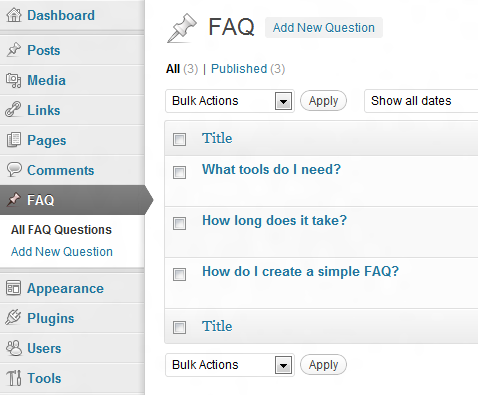Screen dimensions: 478x395
Task: Click the Links chain icon
Action: [x=13, y=110]
